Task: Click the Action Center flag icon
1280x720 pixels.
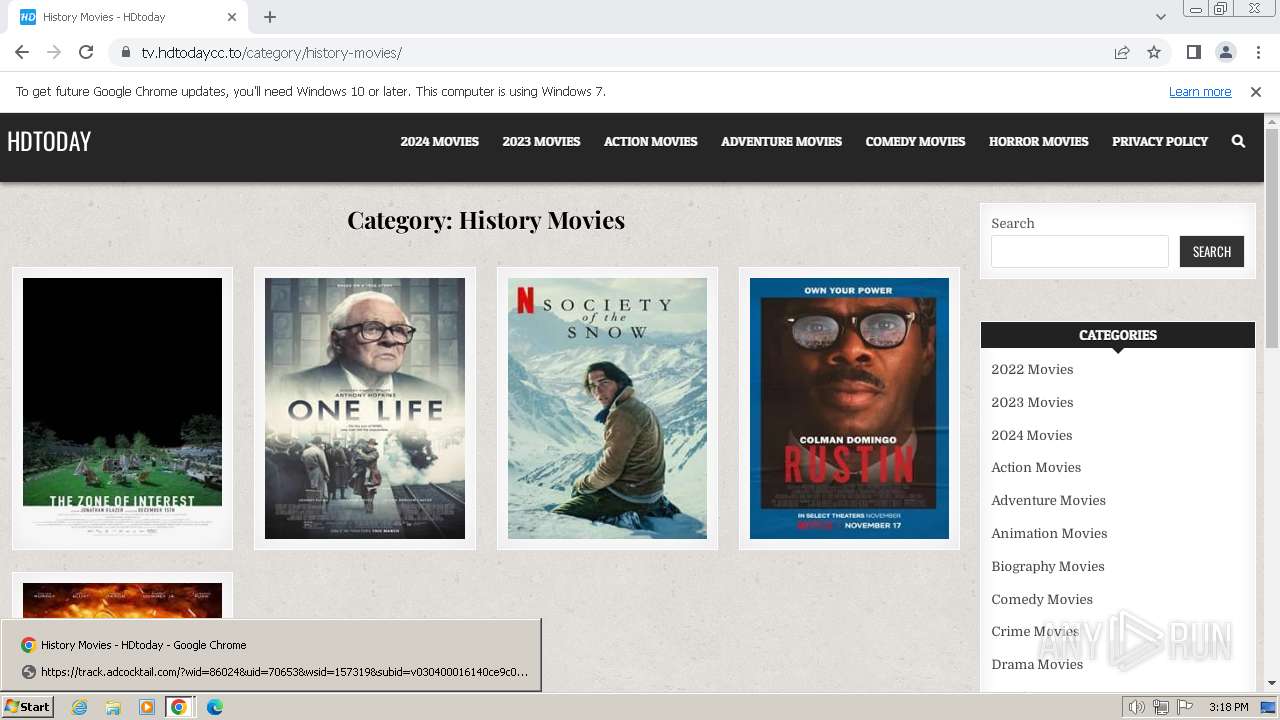Action: pyautogui.click(x=1185, y=707)
